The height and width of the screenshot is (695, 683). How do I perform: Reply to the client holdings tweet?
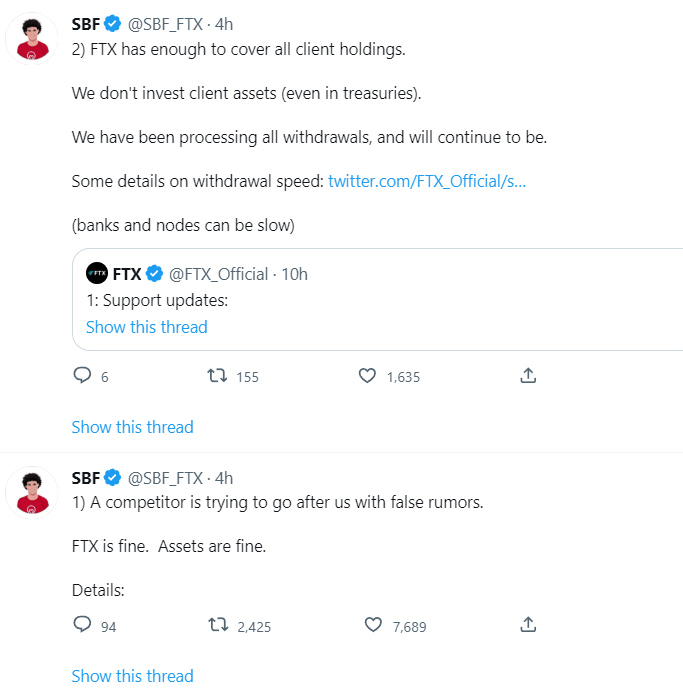tap(82, 376)
